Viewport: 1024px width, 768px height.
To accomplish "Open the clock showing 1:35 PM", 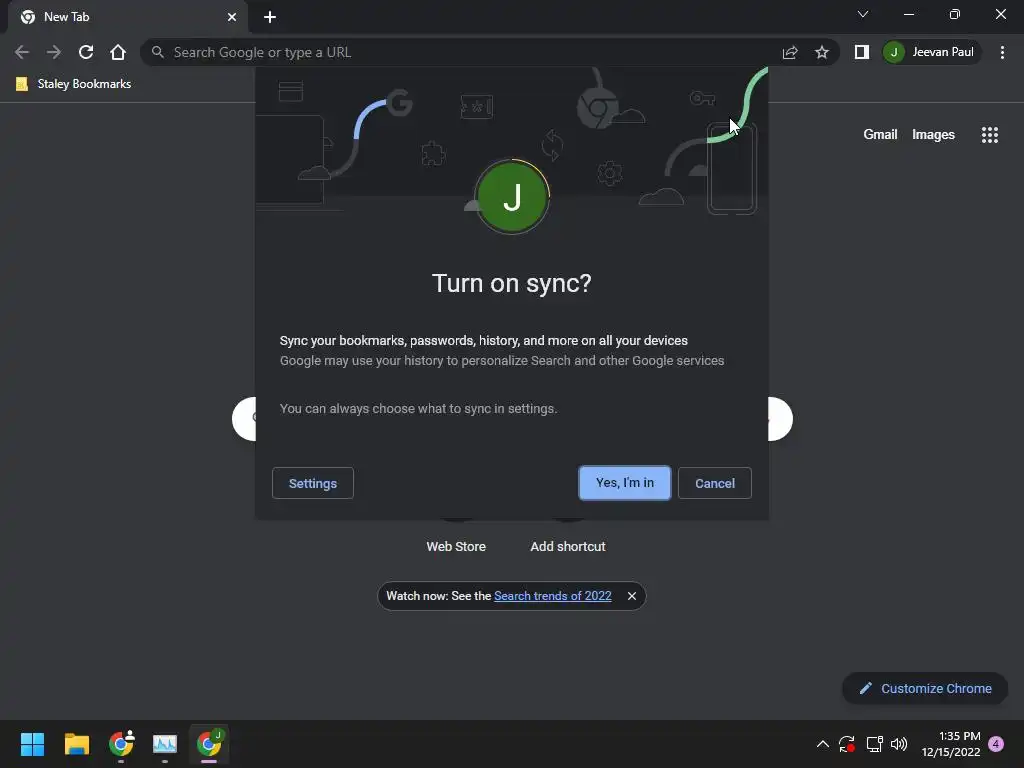I will pyautogui.click(x=951, y=744).
